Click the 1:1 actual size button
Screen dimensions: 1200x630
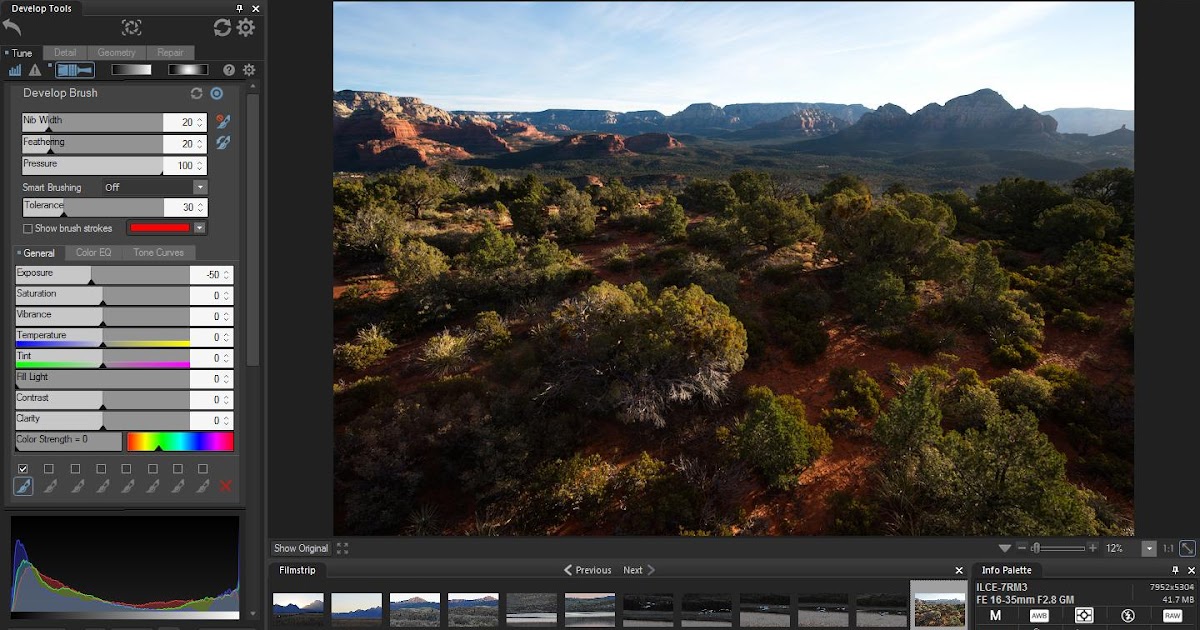tap(1168, 548)
